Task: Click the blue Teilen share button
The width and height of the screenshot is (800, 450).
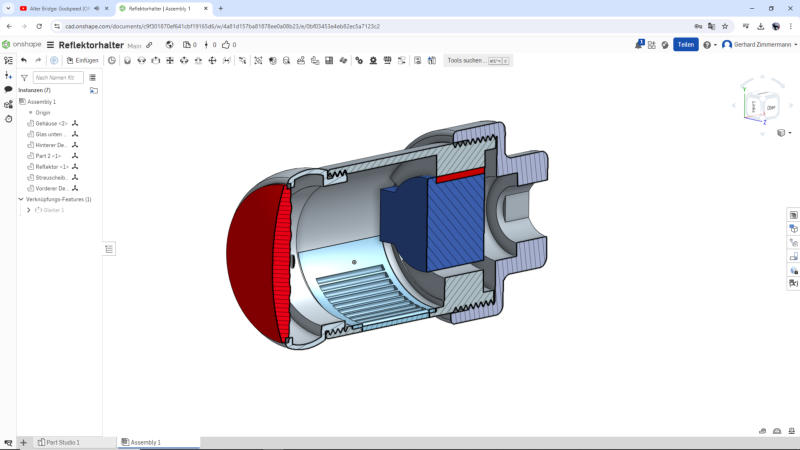Action: click(x=685, y=44)
